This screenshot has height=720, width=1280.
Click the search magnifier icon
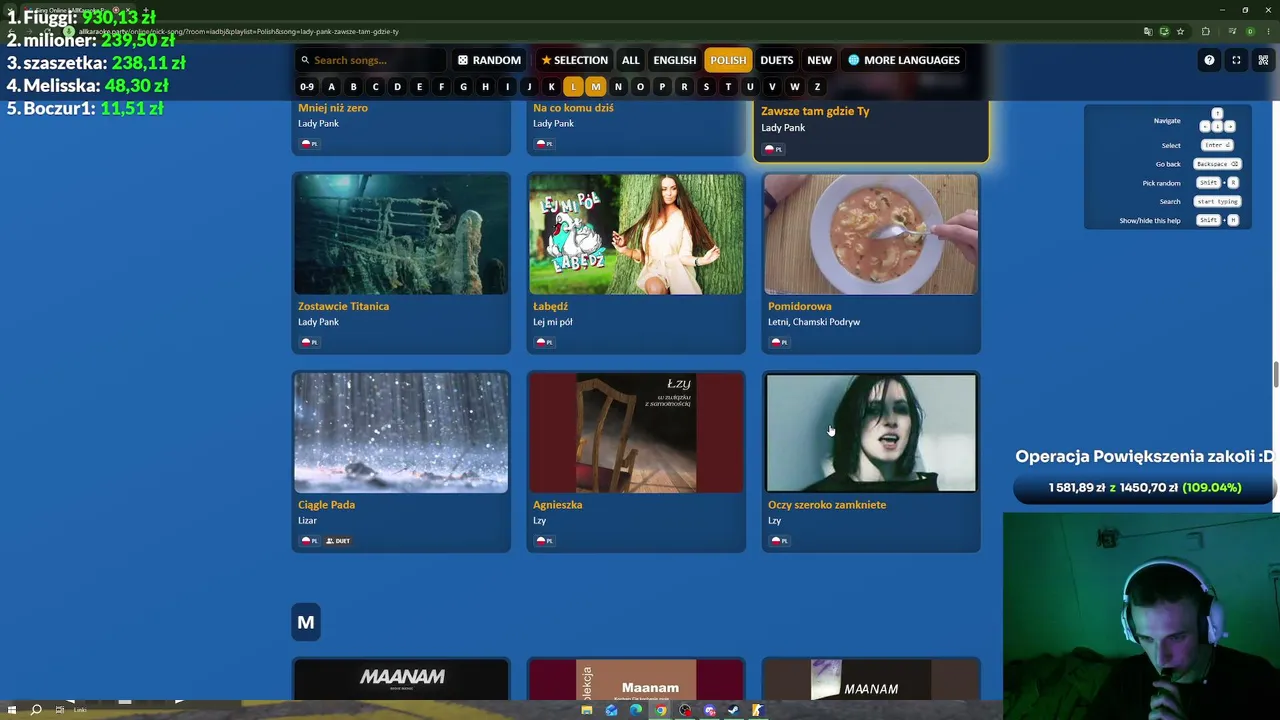click(305, 60)
